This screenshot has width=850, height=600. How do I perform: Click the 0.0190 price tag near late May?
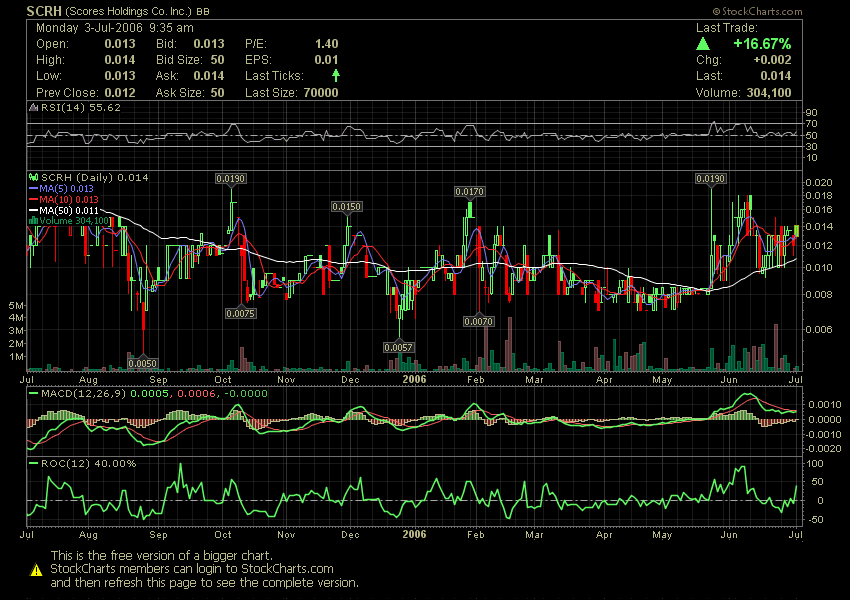click(711, 178)
